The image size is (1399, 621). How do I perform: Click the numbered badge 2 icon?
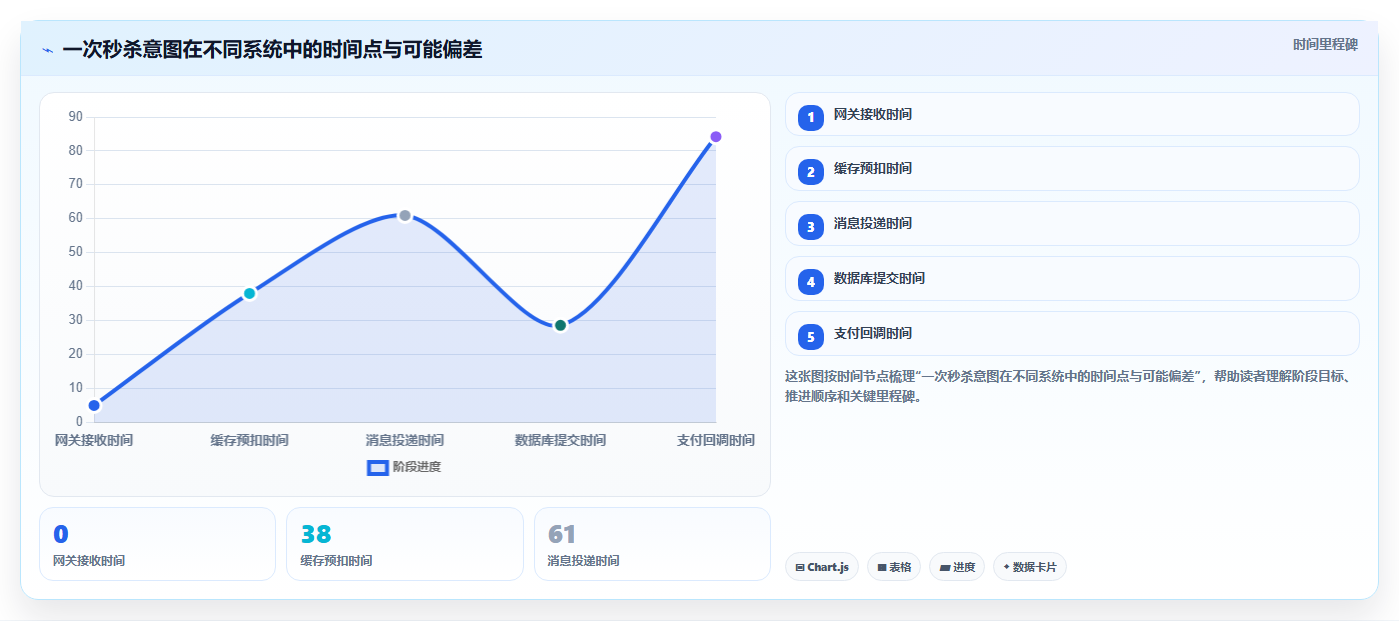[x=811, y=172]
